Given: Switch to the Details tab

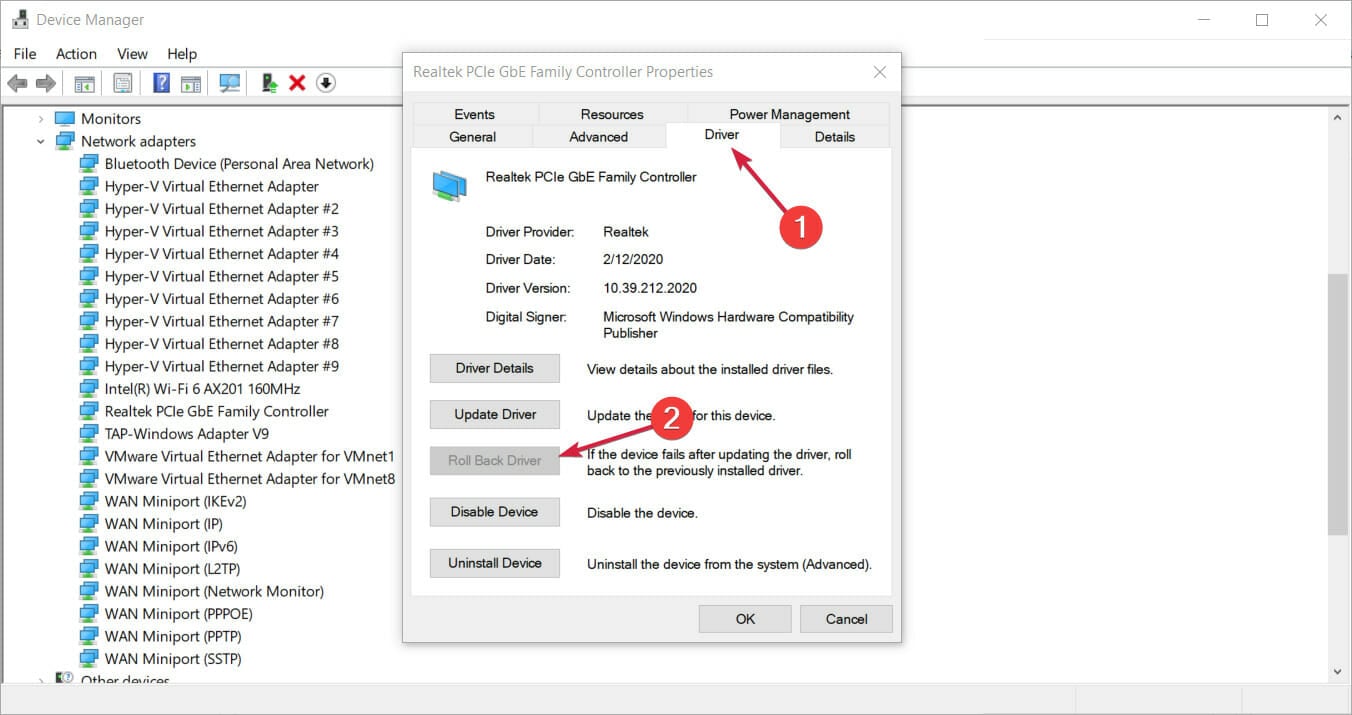Looking at the screenshot, I should point(835,137).
